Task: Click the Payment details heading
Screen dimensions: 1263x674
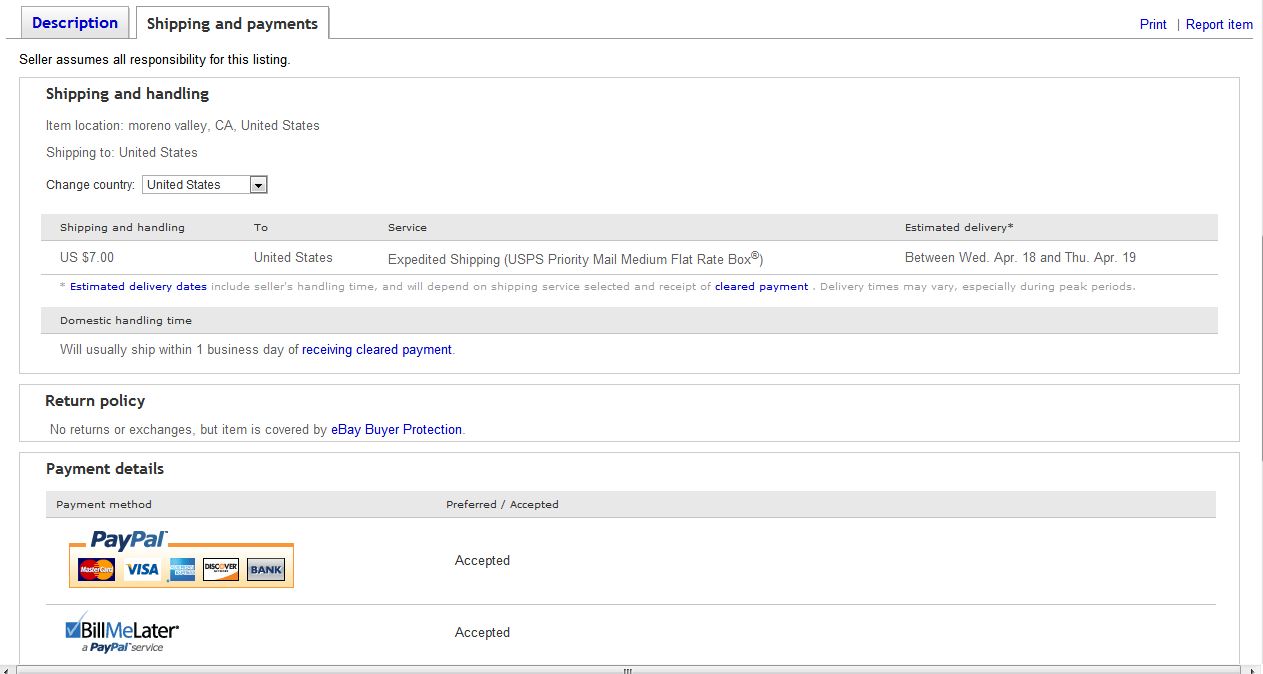Action: (105, 469)
